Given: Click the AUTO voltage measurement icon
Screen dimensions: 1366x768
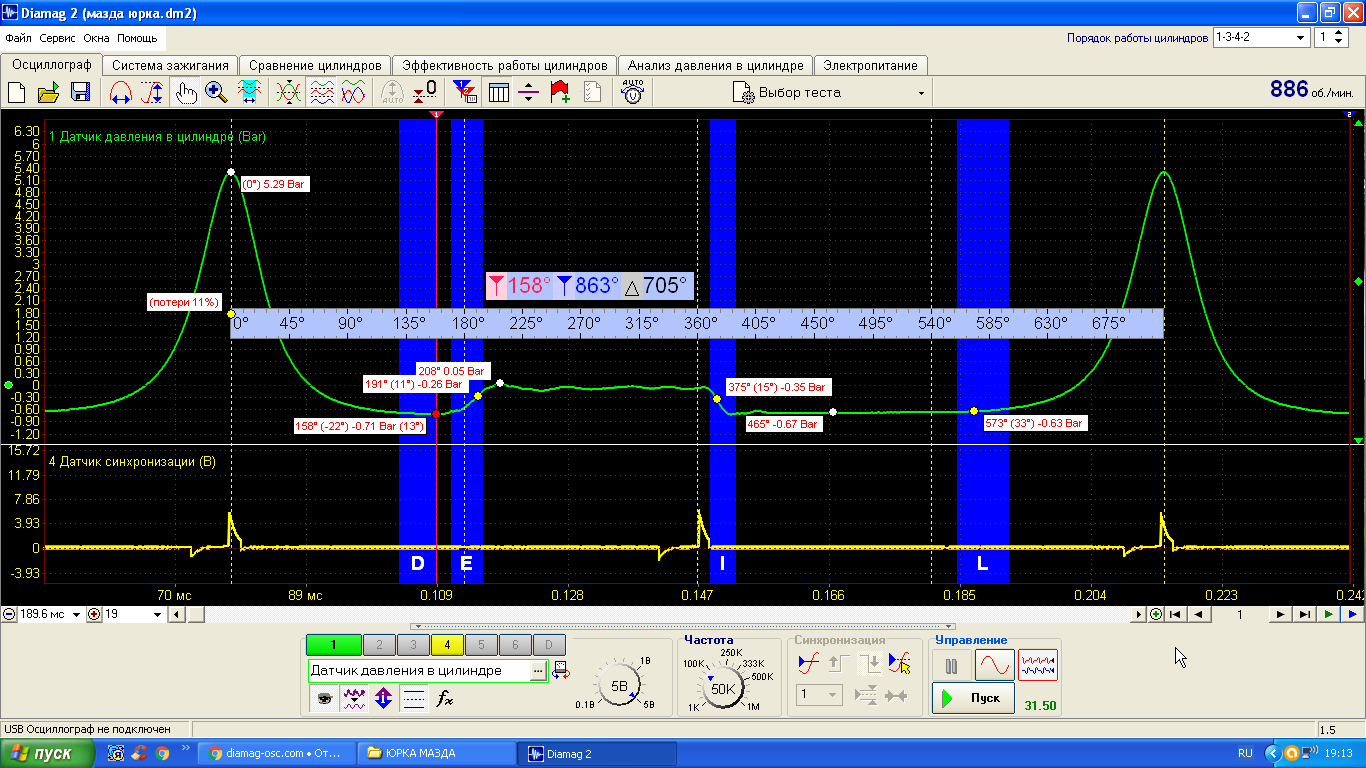Looking at the screenshot, I should pos(632,93).
